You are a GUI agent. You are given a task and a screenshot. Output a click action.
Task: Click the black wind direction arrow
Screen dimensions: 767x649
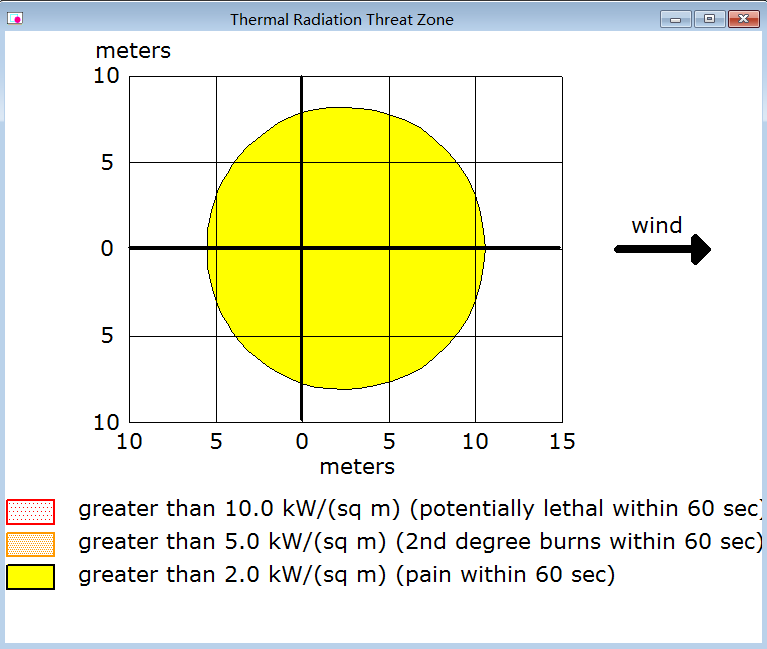pyautogui.click(x=662, y=249)
